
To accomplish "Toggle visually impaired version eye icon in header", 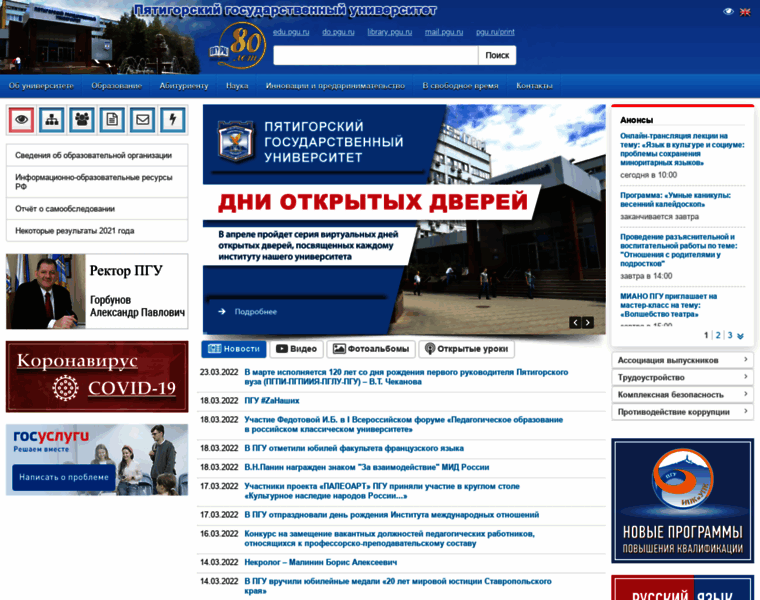I will (728, 12).
